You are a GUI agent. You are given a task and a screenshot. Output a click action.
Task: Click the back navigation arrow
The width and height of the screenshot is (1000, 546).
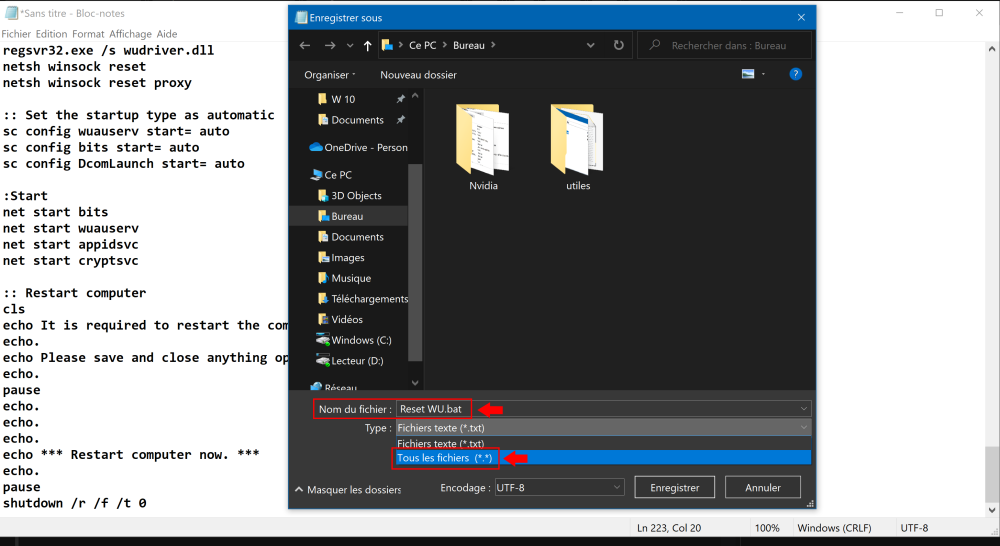[304, 45]
